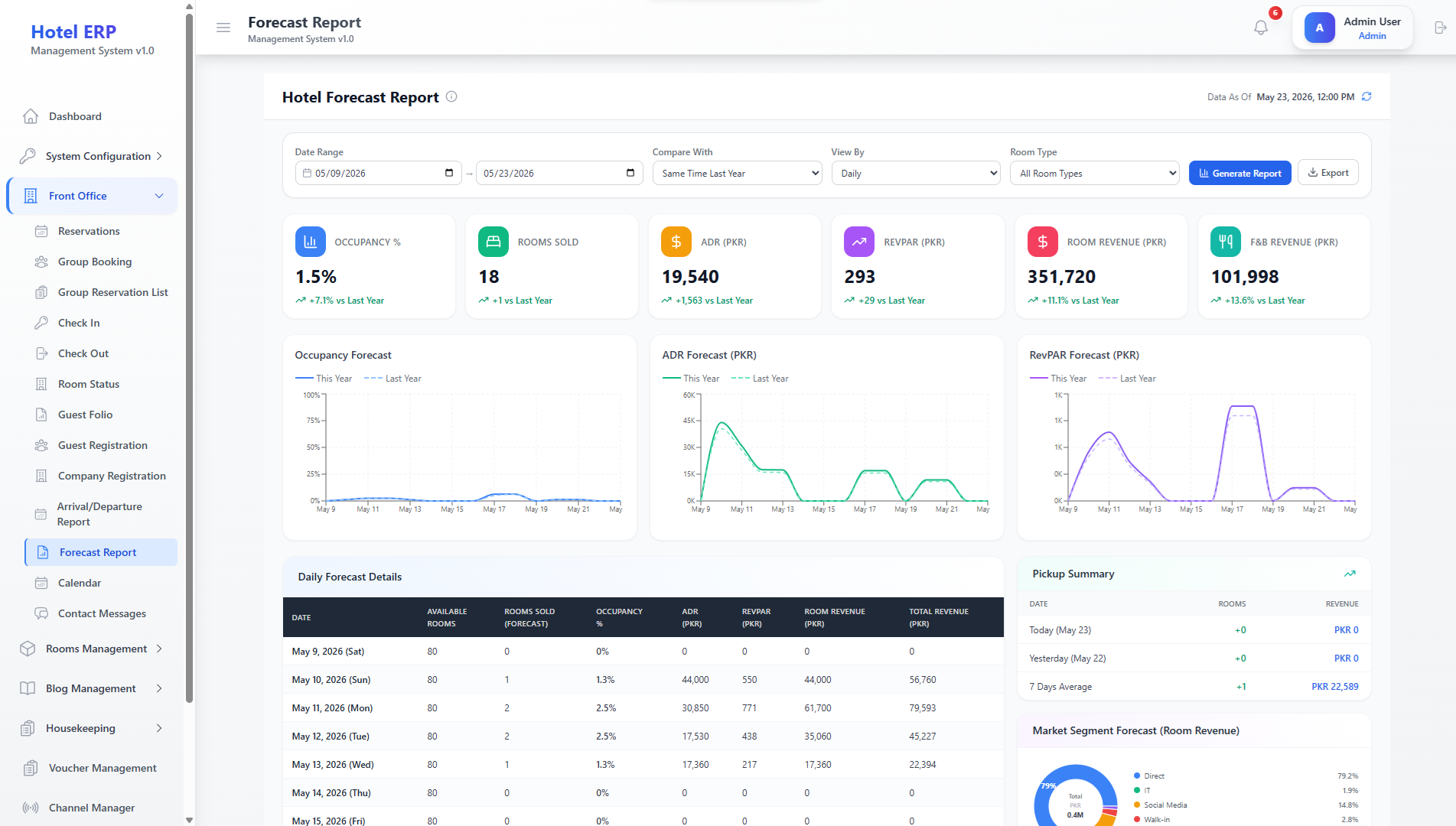
Task: Click the Contact Messages icon
Action: (x=41, y=613)
